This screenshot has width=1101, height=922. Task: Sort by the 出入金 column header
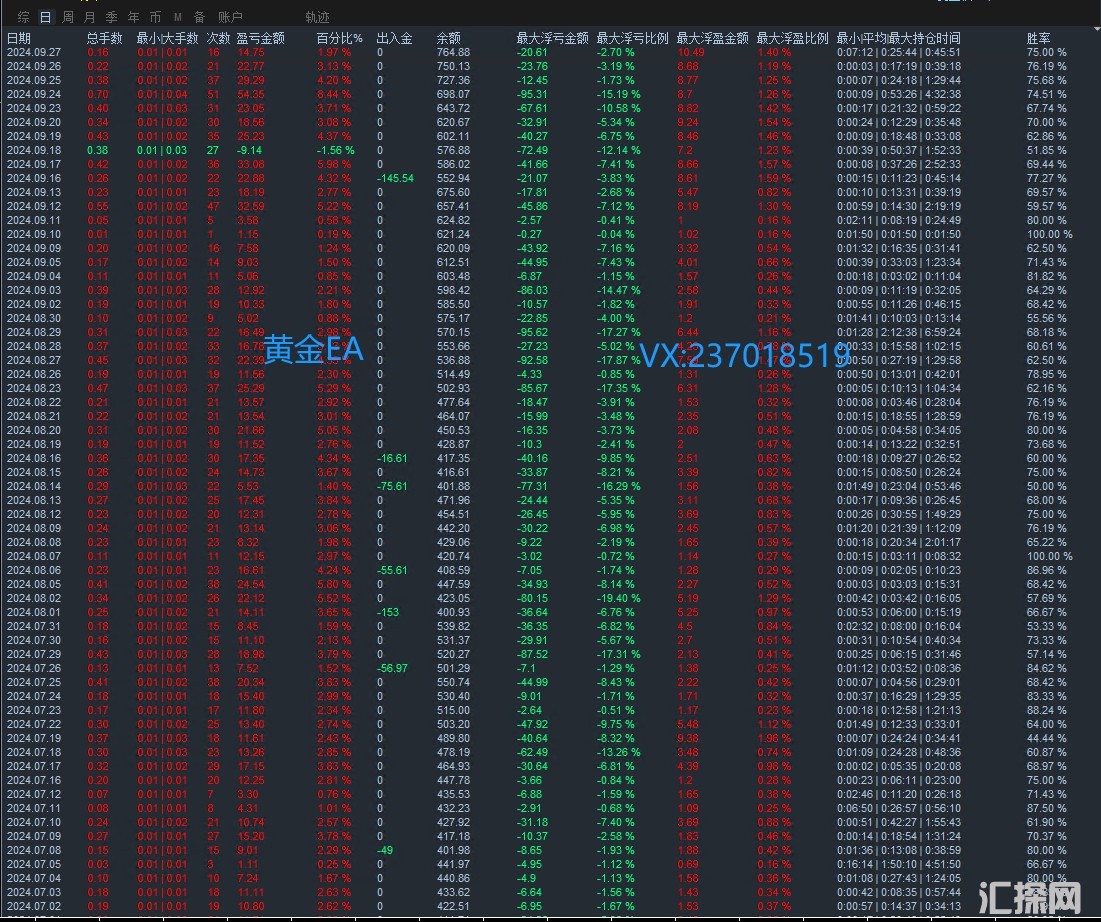(395, 38)
